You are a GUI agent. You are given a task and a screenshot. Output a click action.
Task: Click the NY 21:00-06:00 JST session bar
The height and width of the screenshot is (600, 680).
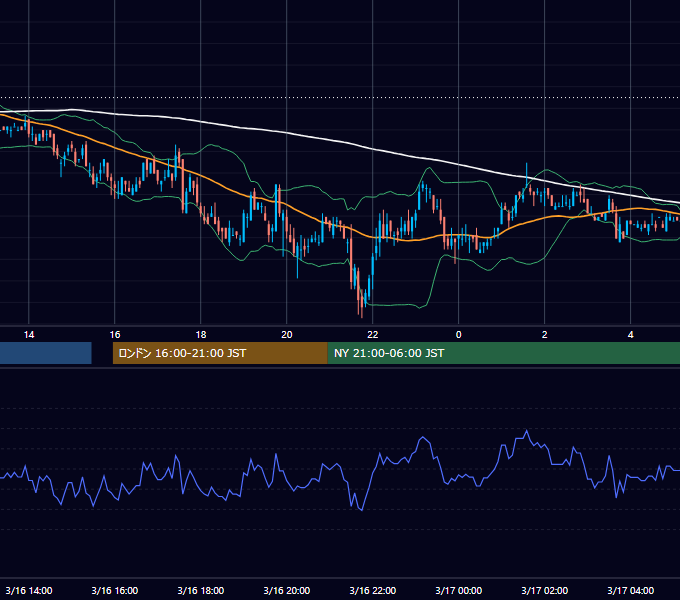pyautogui.click(x=503, y=353)
